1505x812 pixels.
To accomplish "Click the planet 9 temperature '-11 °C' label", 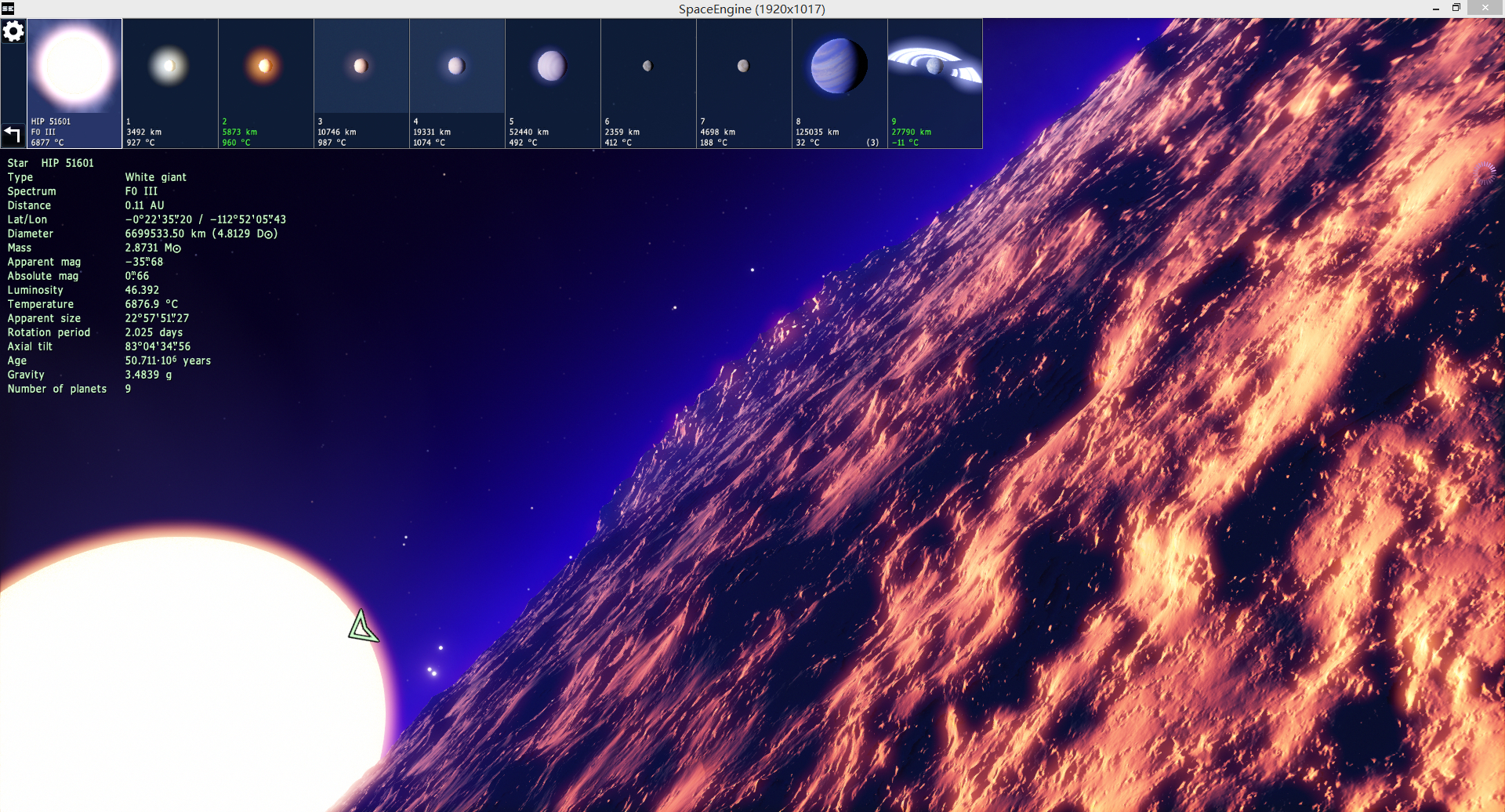I will click(905, 143).
